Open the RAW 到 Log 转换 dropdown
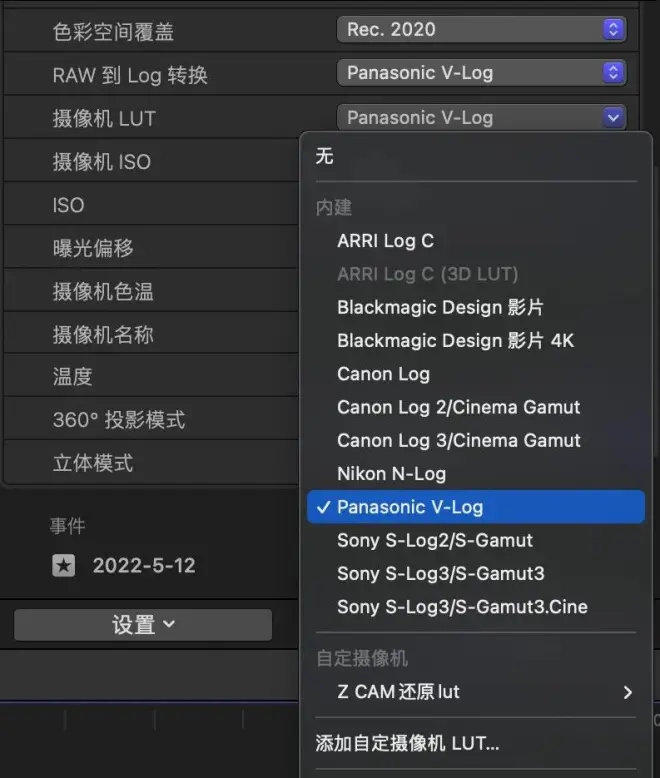The height and width of the screenshot is (778, 660). pos(481,73)
